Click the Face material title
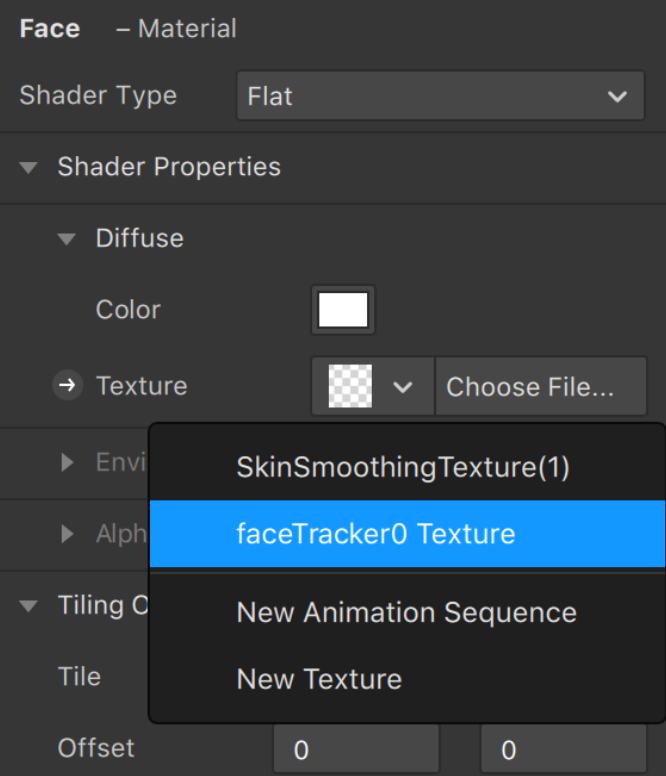This screenshot has height=776, width=666. click(x=49, y=28)
